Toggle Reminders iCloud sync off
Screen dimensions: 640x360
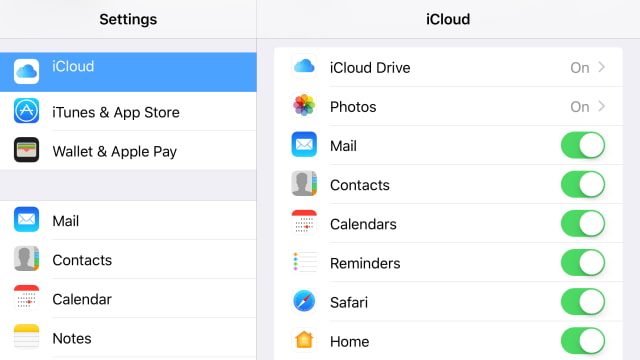583,262
